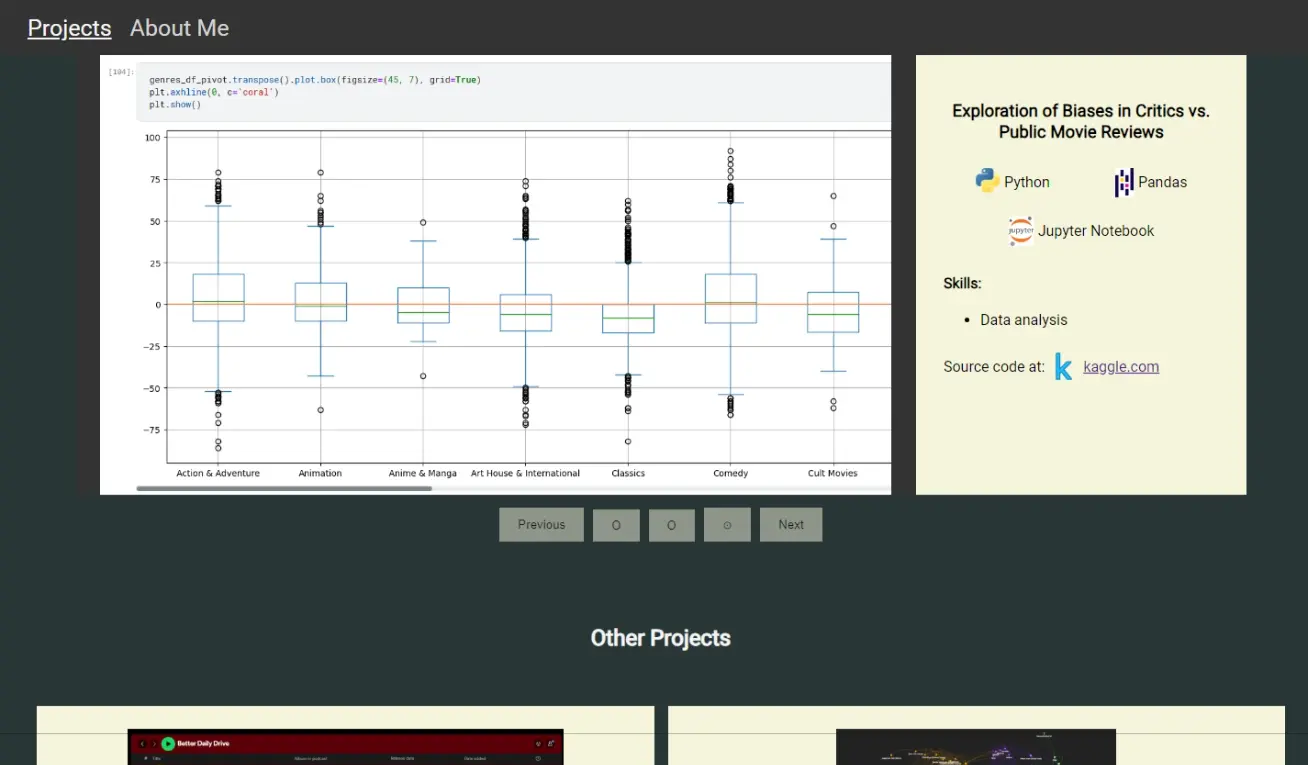Click the boxplot notebook screenshot image
The height and width of the screenshot is (765, 1308).
495,274
